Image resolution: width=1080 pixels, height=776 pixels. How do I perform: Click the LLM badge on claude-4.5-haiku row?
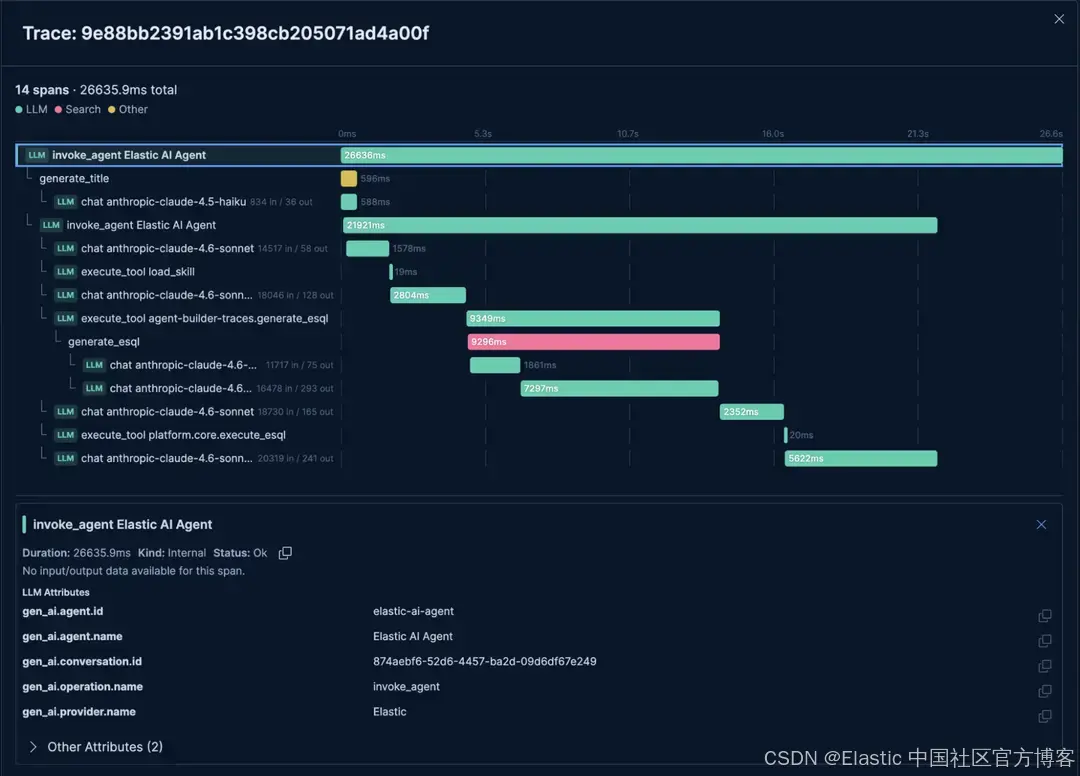tap(65, 202)
